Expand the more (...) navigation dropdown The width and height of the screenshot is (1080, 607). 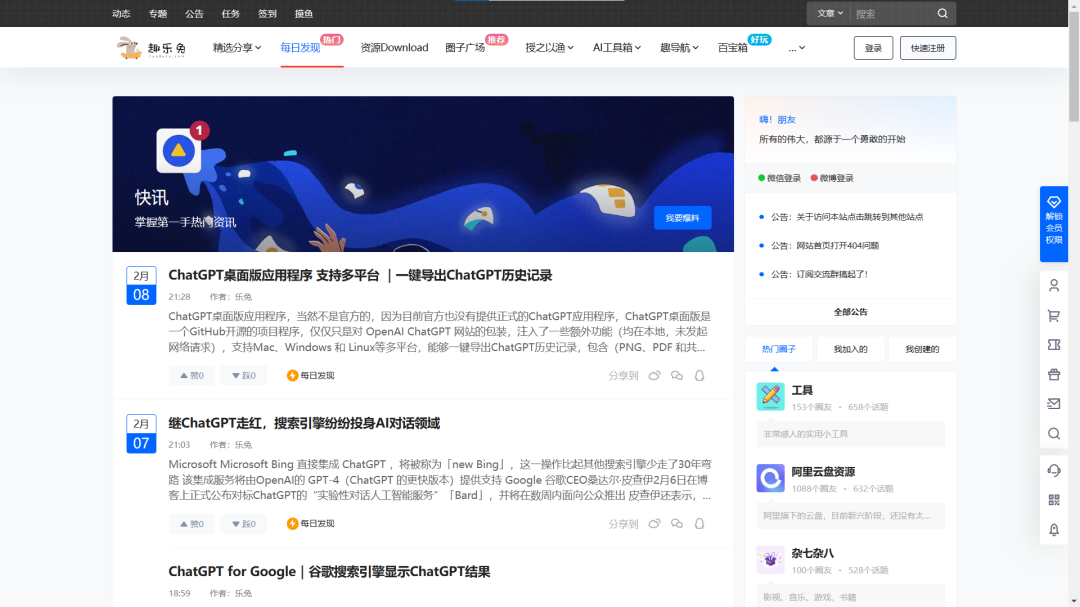pos(796,48)
